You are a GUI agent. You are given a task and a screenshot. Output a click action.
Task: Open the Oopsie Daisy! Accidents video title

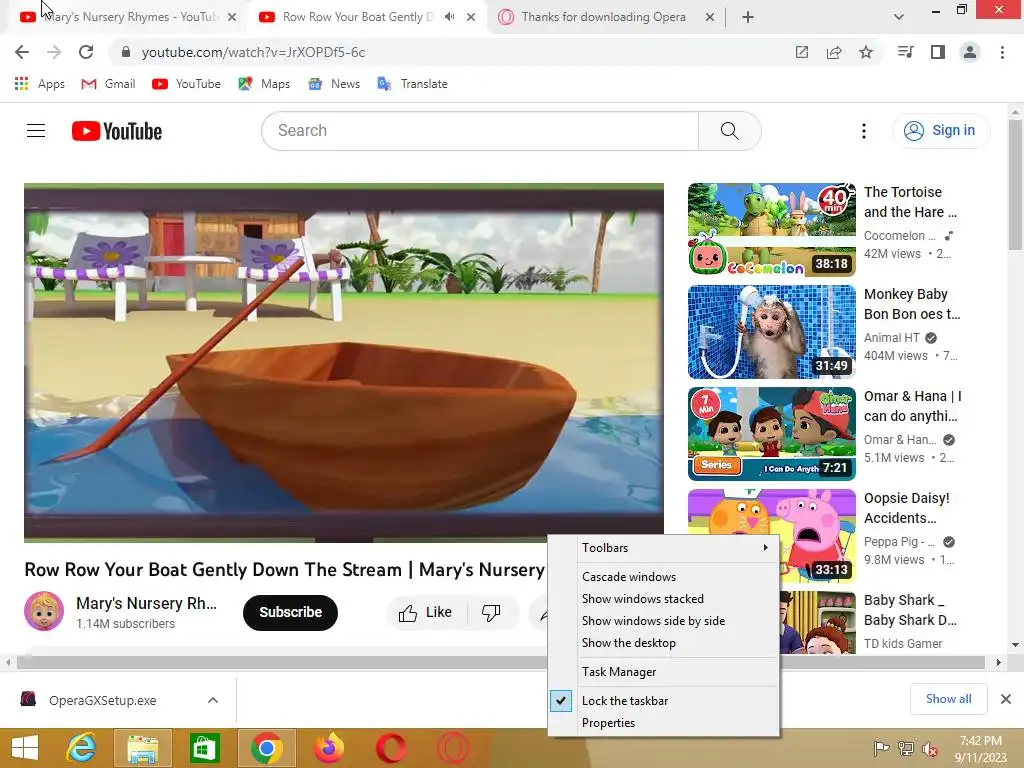pyautogui.click(x=906, y=508)
